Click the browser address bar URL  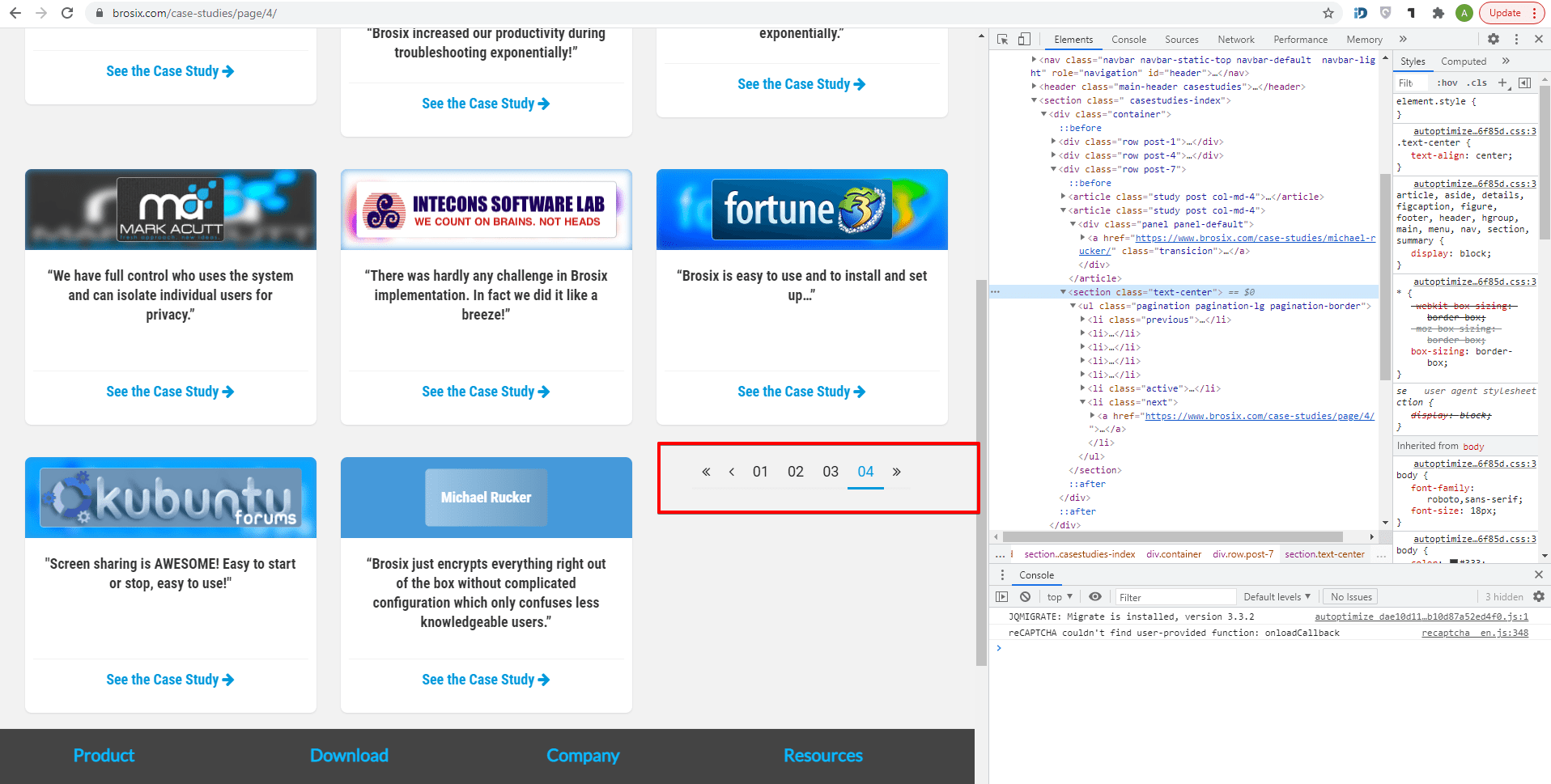click(x=194, y=13)
